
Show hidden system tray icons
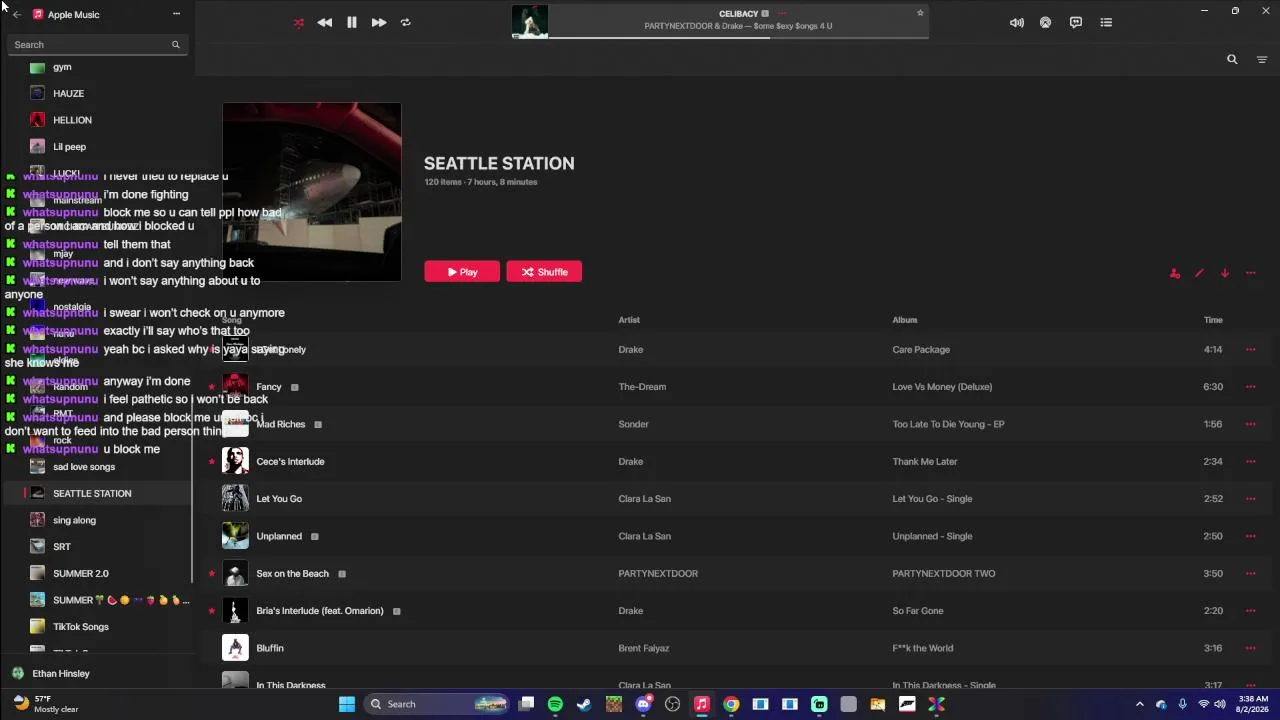pyautogui.click(x=1139, y=704)
